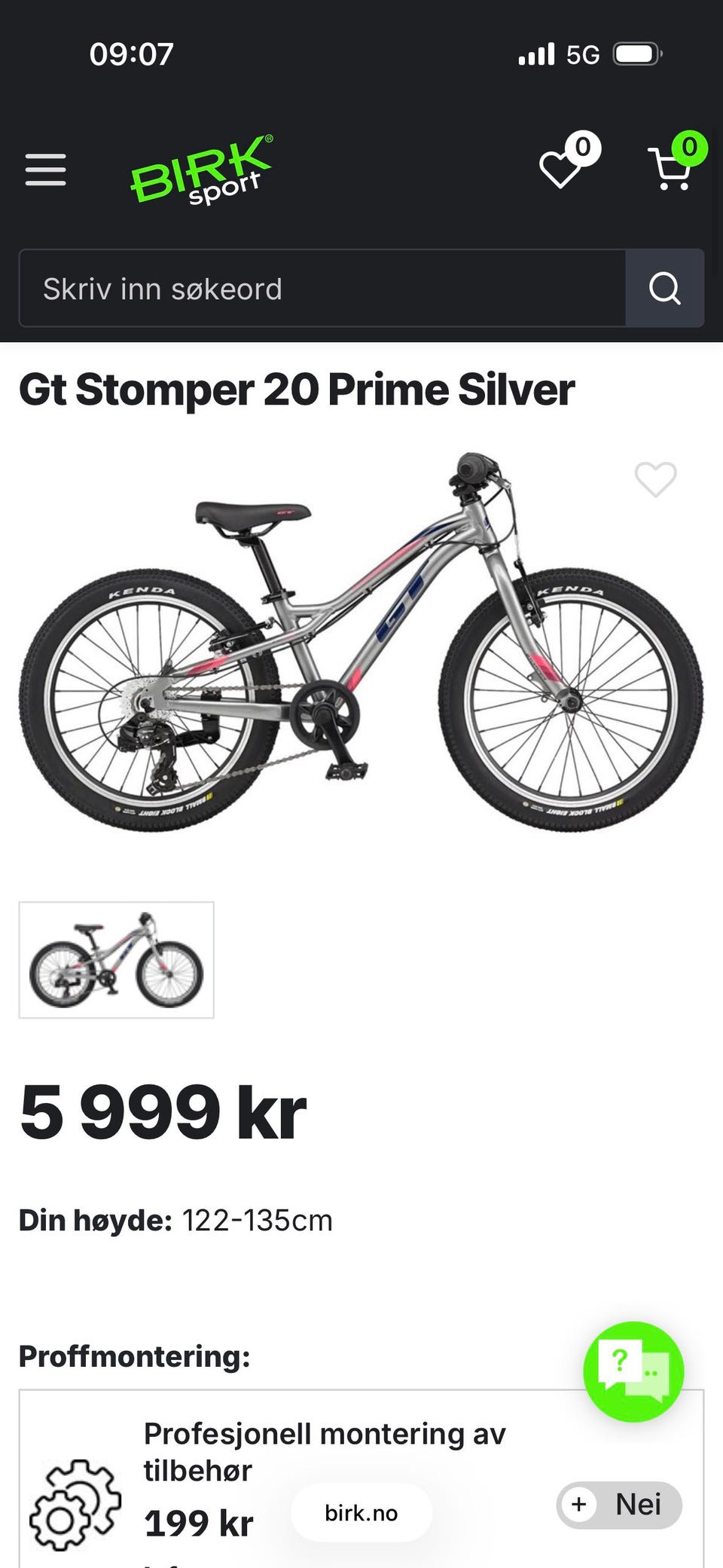Tap the wishlist count badge
The image size is (723, 1568).
583,147
